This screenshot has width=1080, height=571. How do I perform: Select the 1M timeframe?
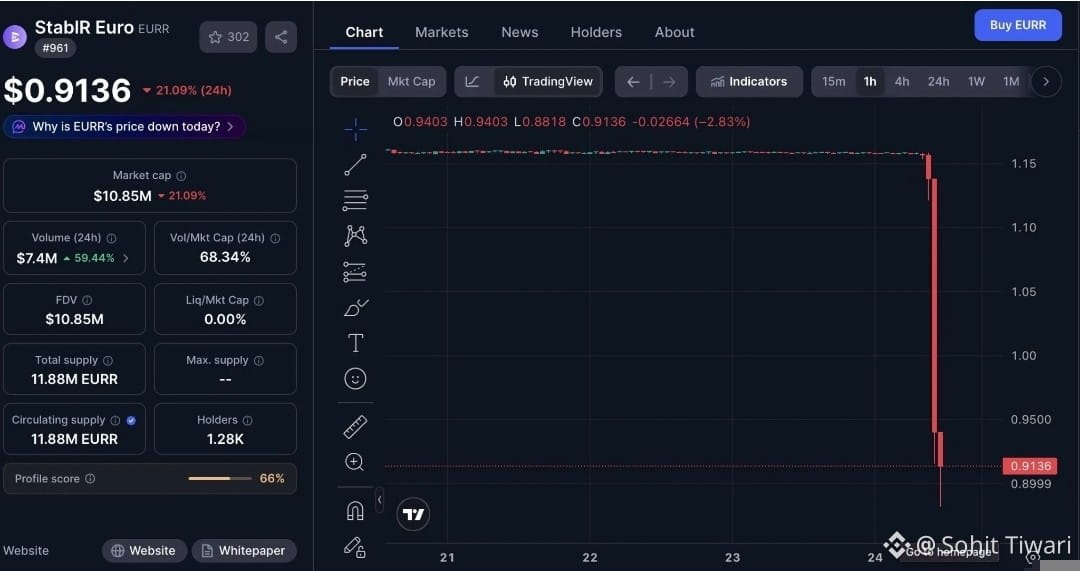coord(1010,81)
